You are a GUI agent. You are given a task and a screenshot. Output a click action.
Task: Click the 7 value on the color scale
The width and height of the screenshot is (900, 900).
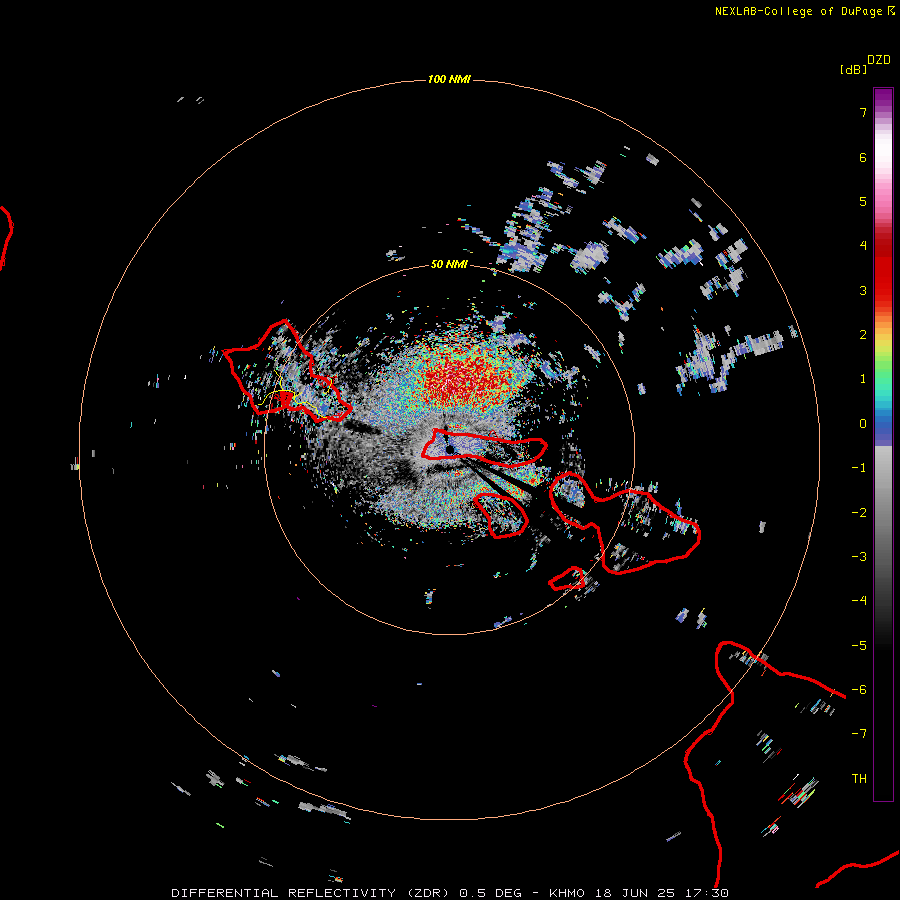863,112
